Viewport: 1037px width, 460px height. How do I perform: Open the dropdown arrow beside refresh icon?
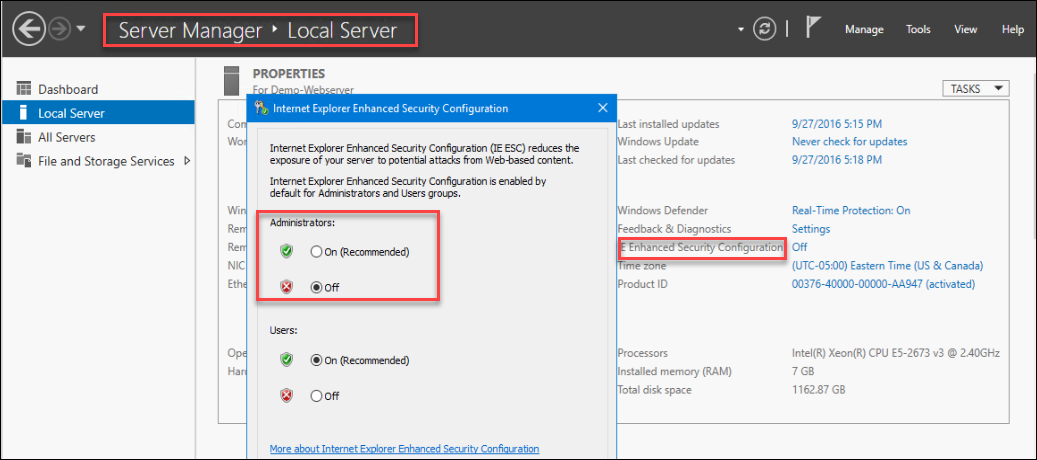(x=741, y=30)
